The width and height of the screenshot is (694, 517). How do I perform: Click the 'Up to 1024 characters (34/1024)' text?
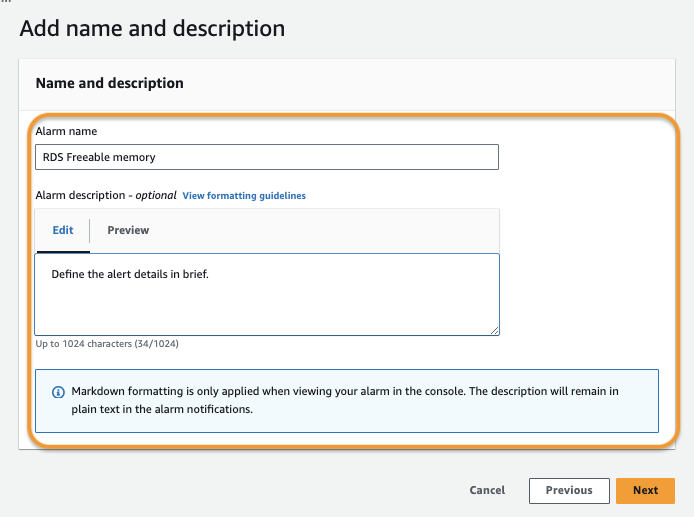point(107,344)
